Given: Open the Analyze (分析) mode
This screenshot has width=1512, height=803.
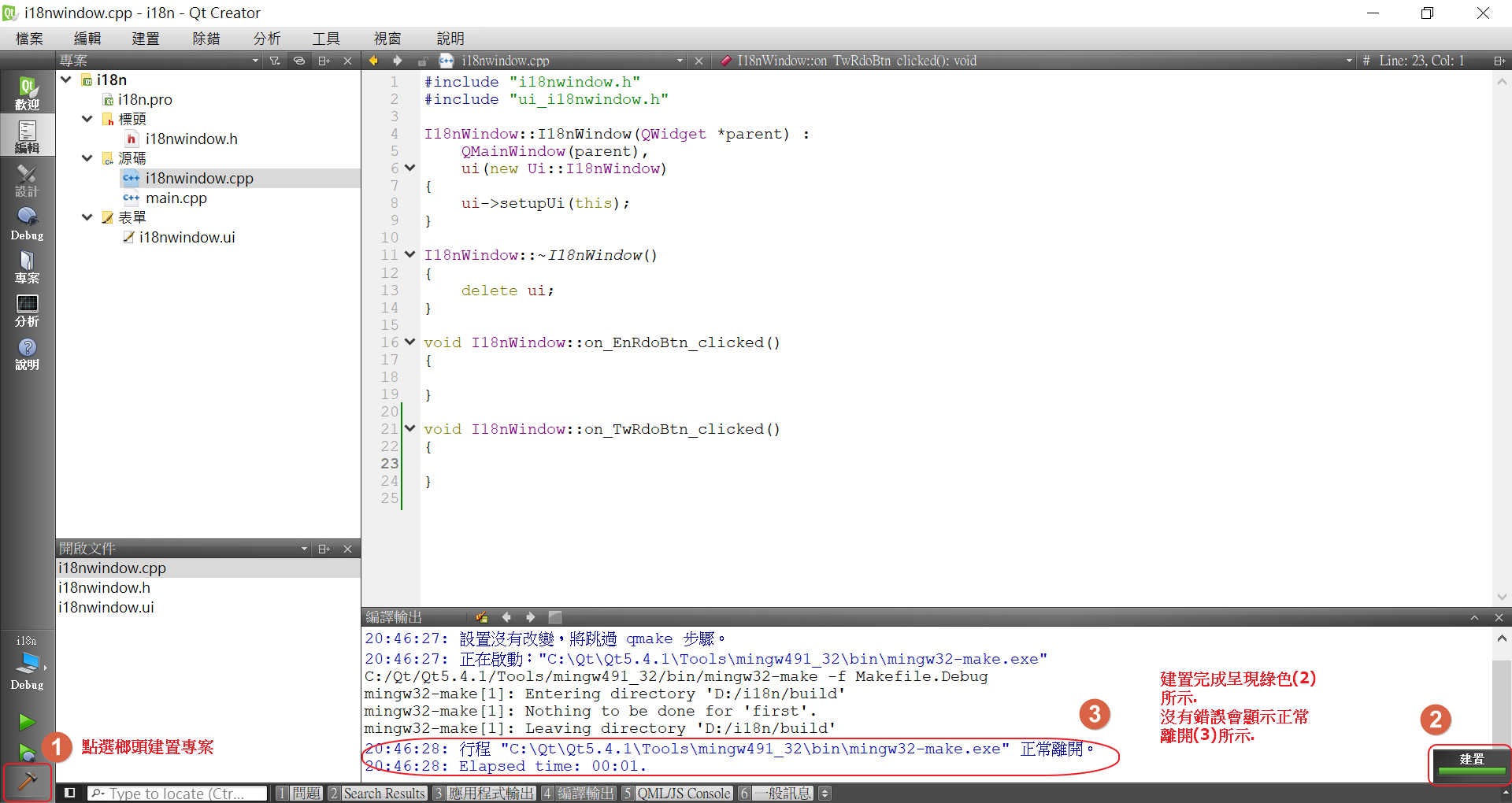Looking at the screenshot, I should pyautogui.click(x=27, y=309).
